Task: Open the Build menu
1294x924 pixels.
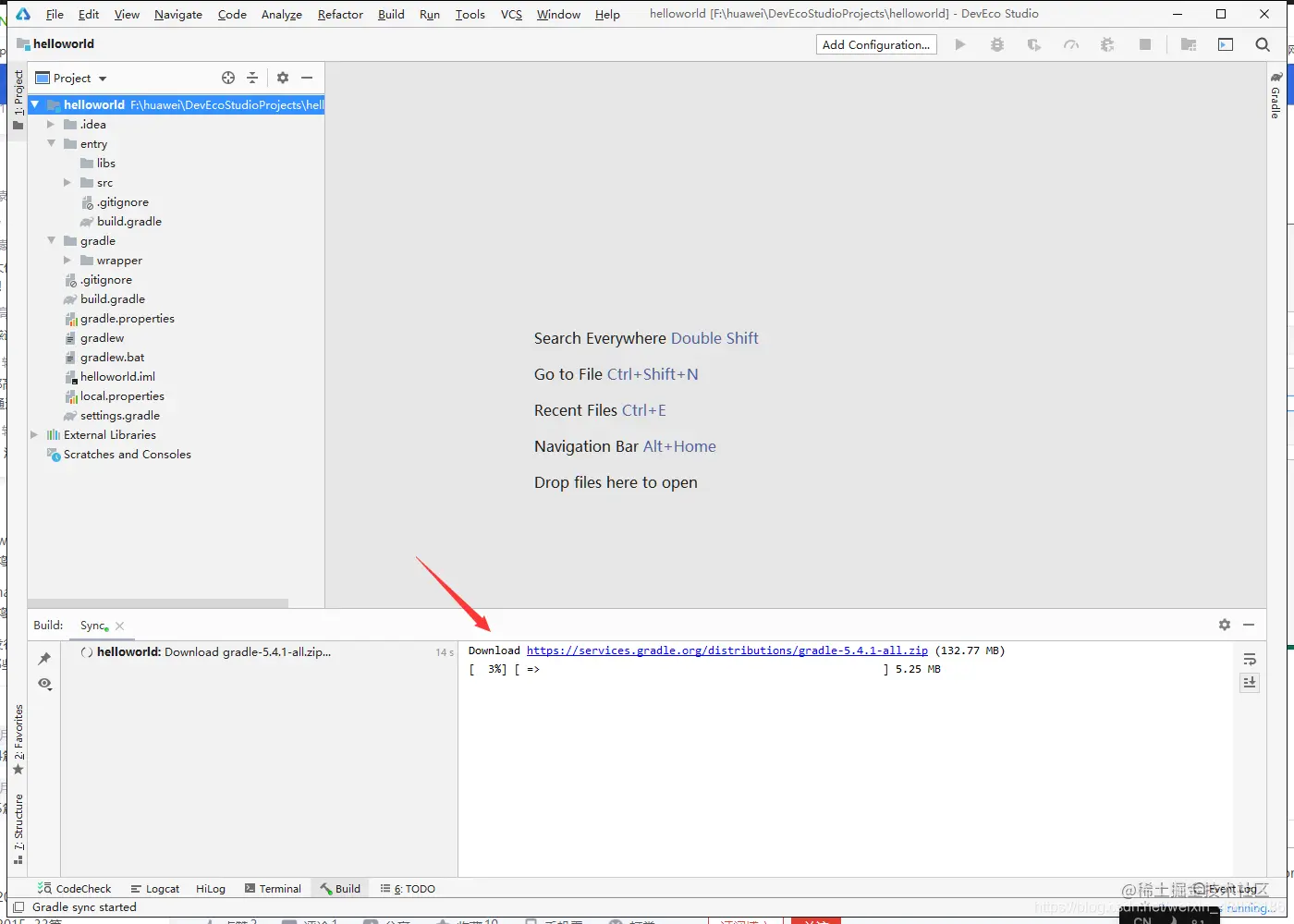Action: (x=391, y=14)
